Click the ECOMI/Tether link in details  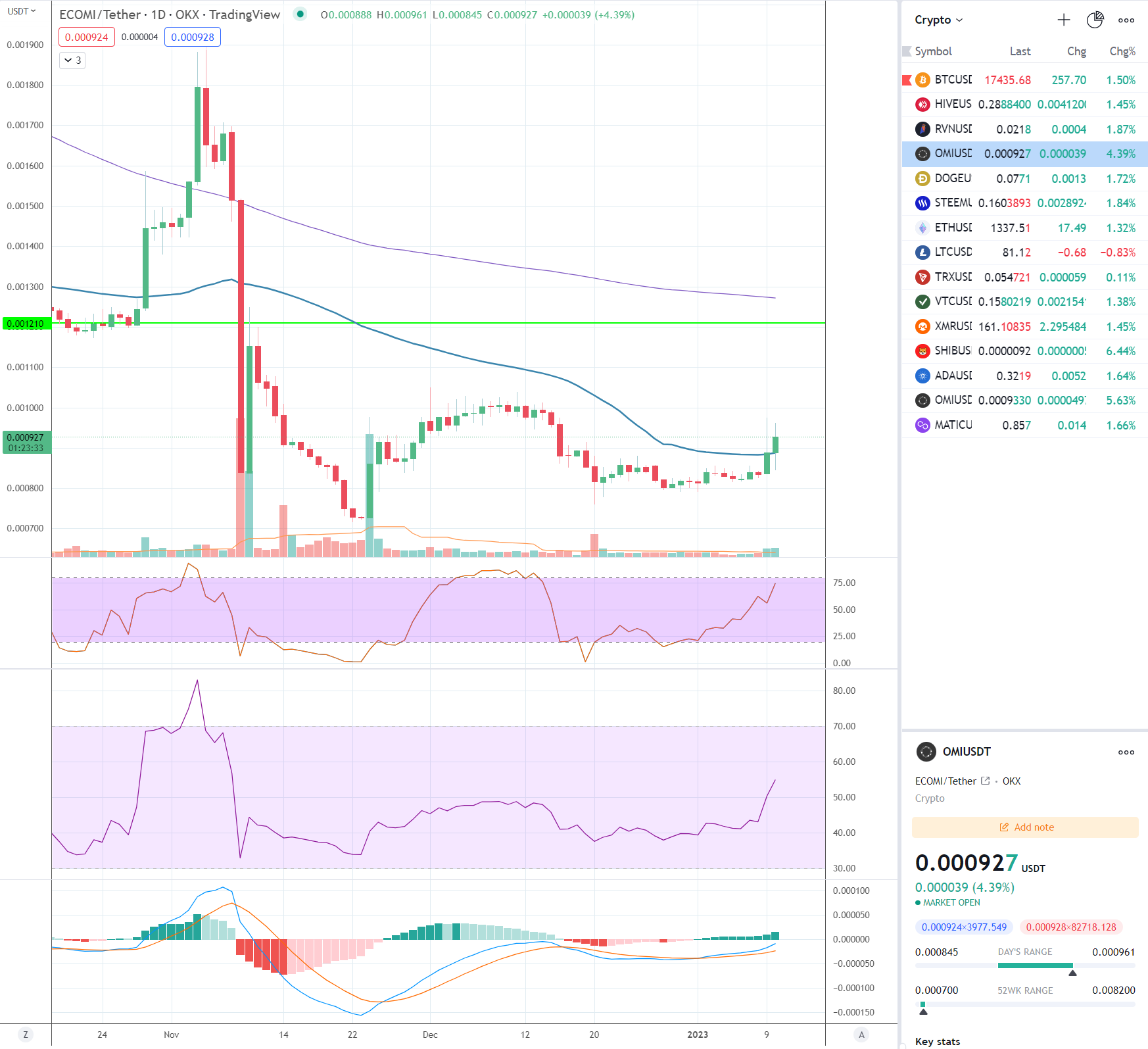945,781
